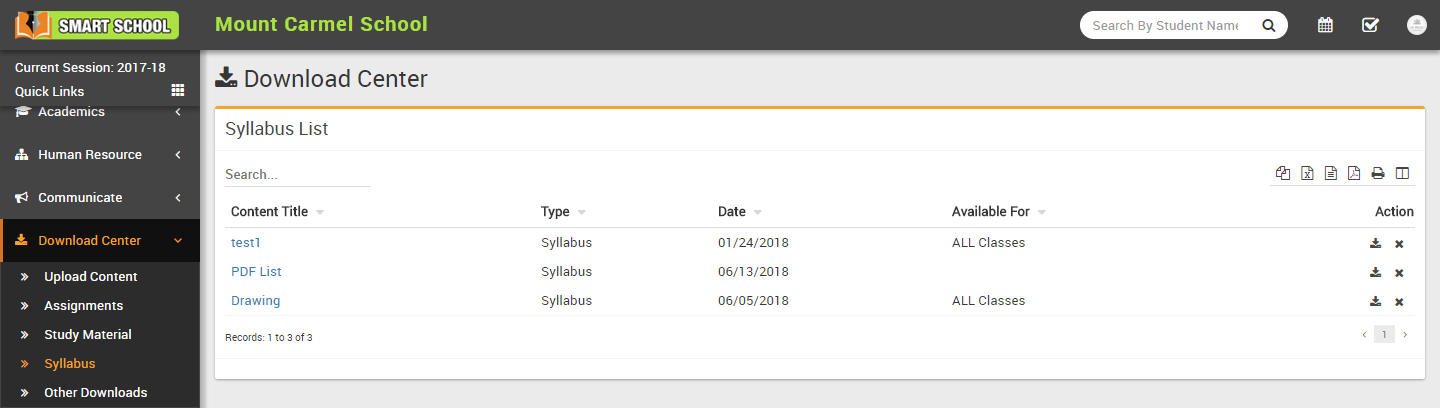Download the test1 syllabus file
This screenshot has height=408, width=1440.
click(x=1376, y=243)
